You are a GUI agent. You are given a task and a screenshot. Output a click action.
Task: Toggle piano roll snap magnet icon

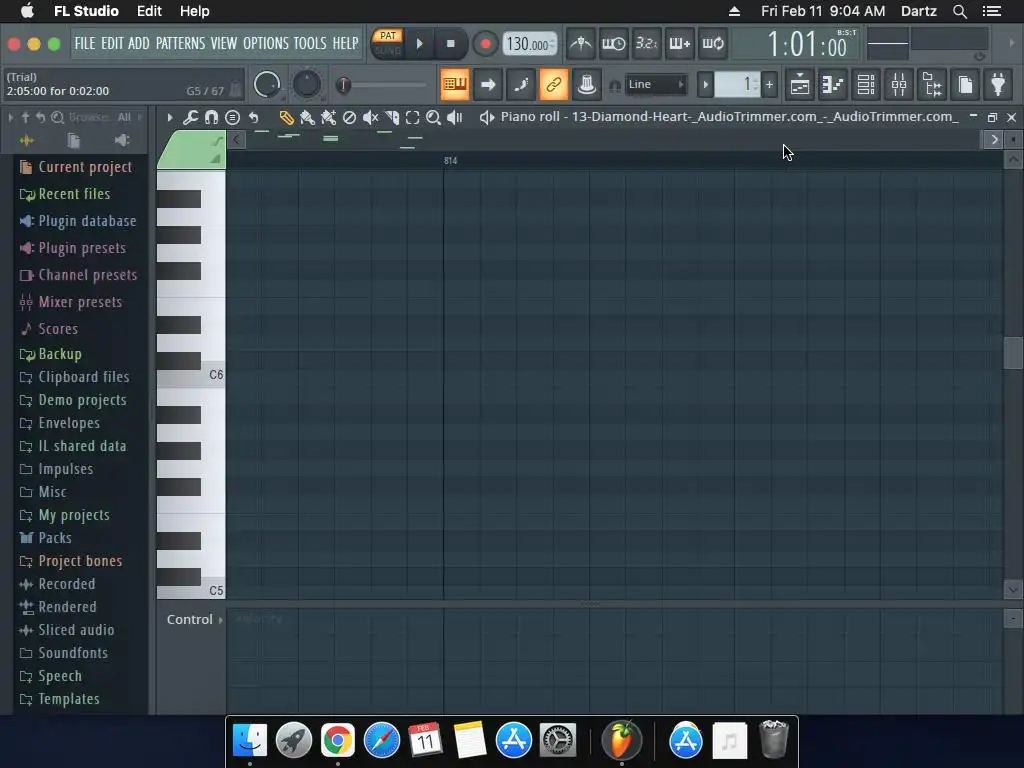(x=211, y=118)
